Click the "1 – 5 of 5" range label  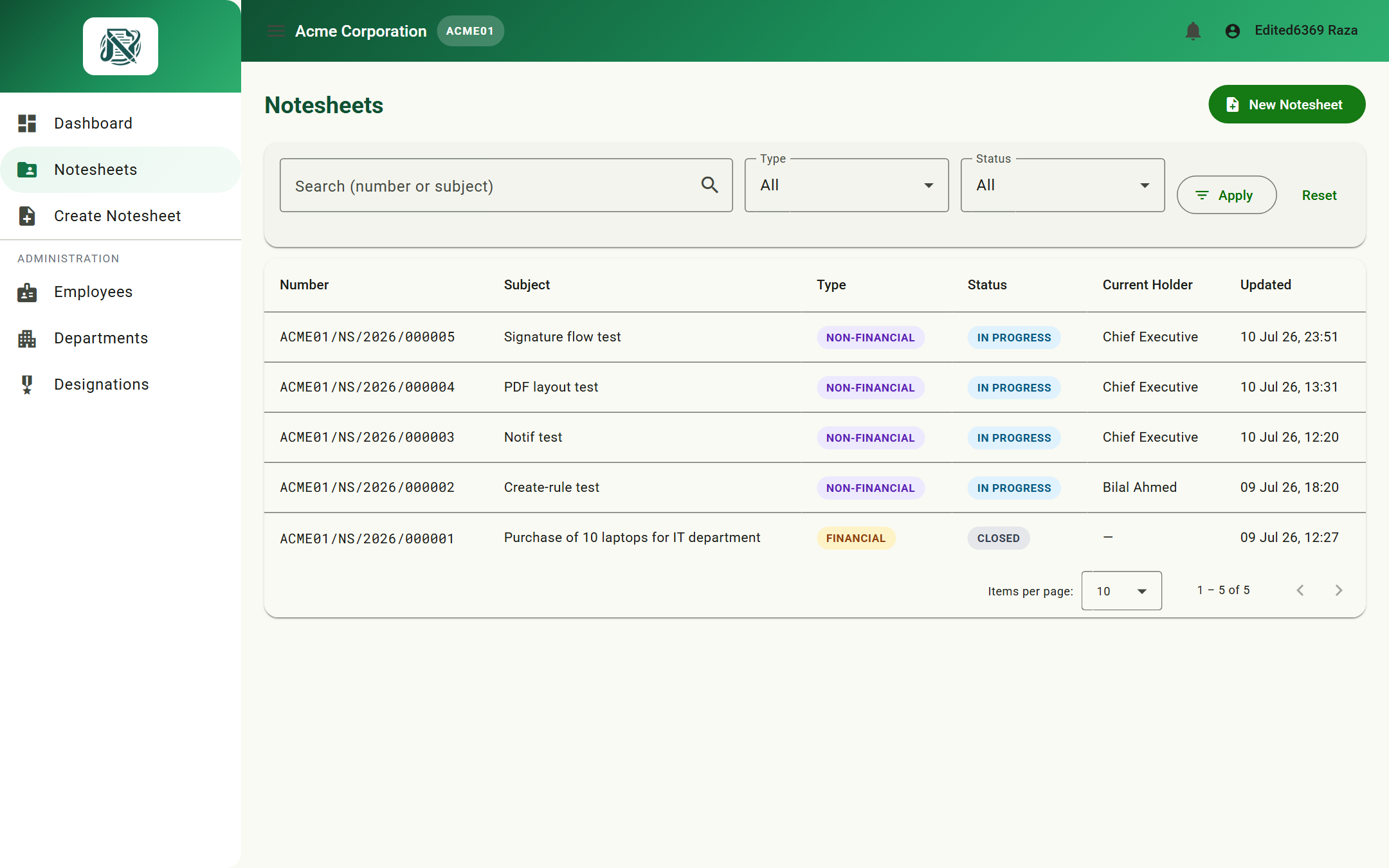pyautogui.click(x=1223, y=590)
